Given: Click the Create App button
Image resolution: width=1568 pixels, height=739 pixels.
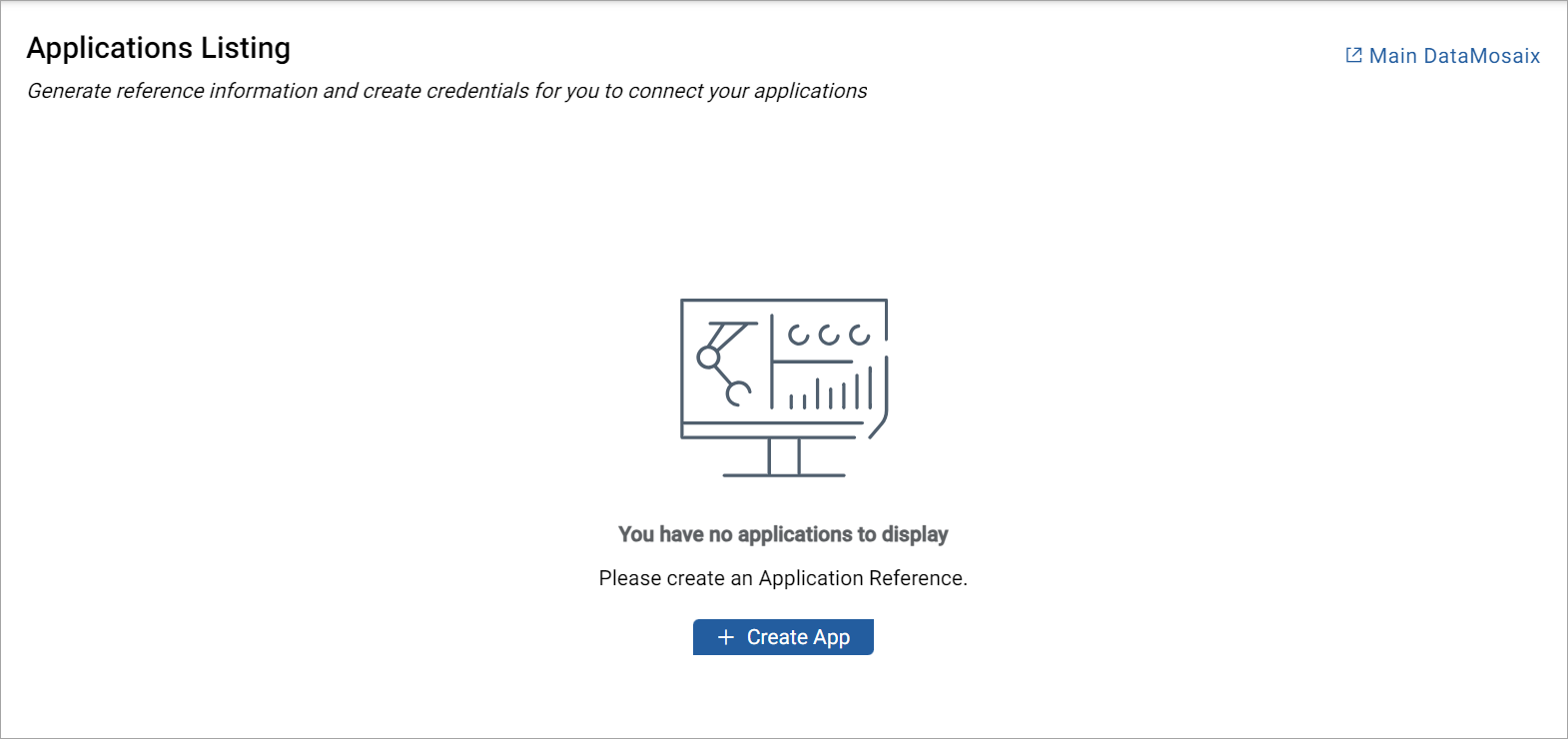Looking at the screenshot, I should [783, 637].
